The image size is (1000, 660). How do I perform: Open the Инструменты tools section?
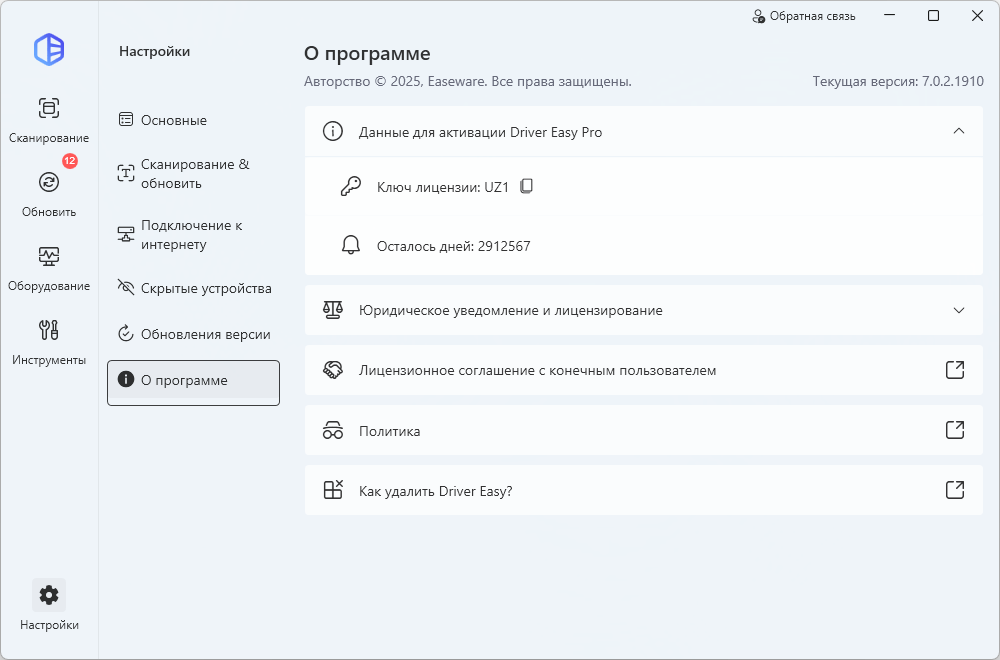click(x=49, y=342)
